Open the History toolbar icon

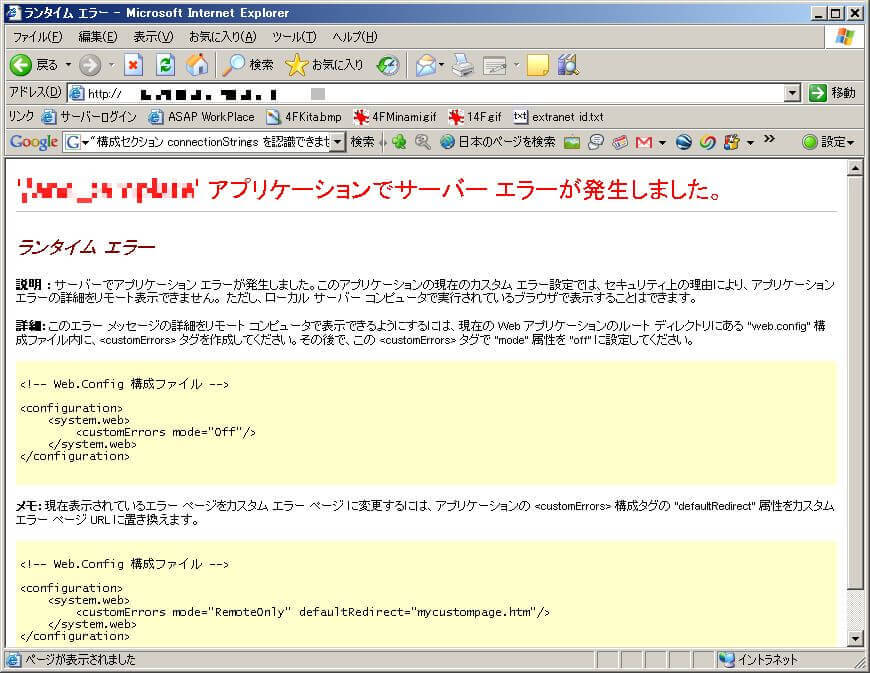388,65
